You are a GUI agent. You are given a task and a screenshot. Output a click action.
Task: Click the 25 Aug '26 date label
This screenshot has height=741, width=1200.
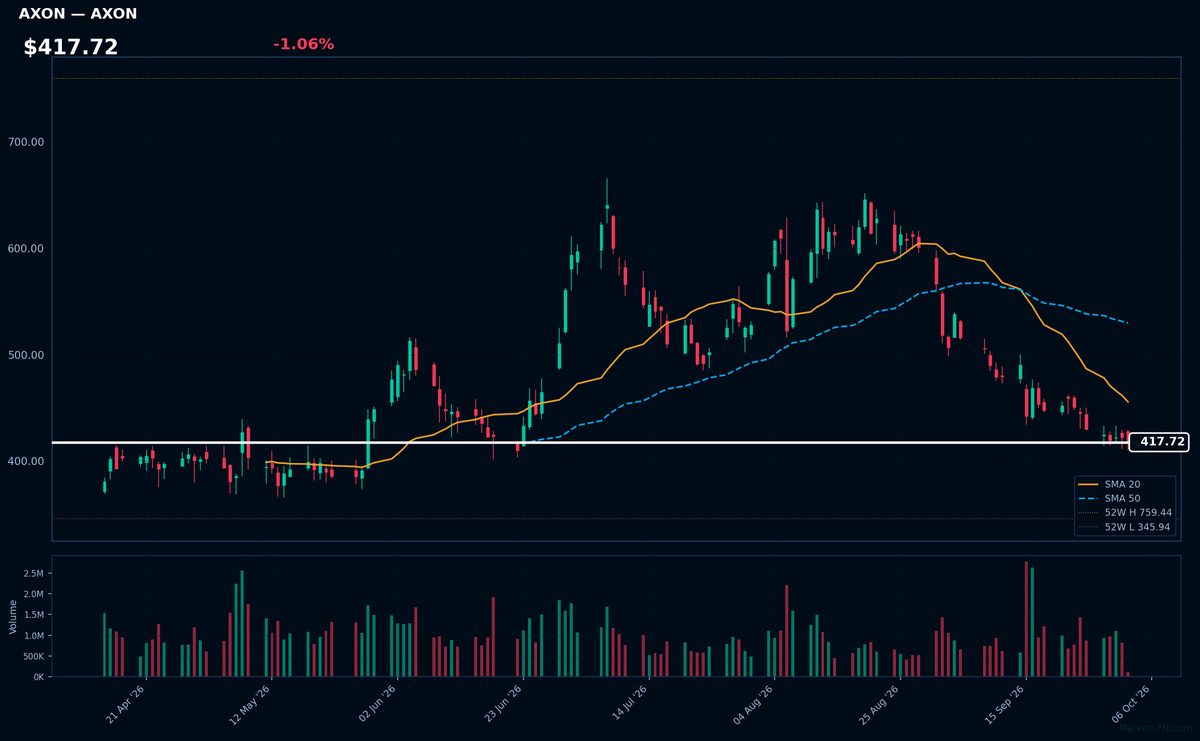[879, 704]
